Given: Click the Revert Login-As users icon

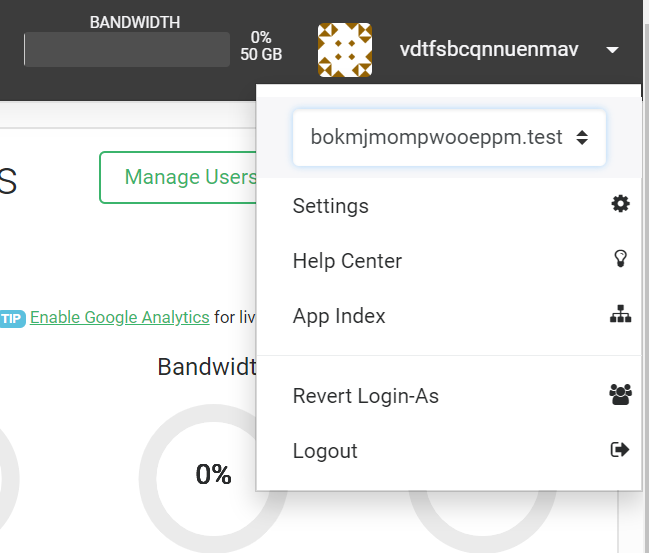Looking at the screenshot, I should click(620, 395).
